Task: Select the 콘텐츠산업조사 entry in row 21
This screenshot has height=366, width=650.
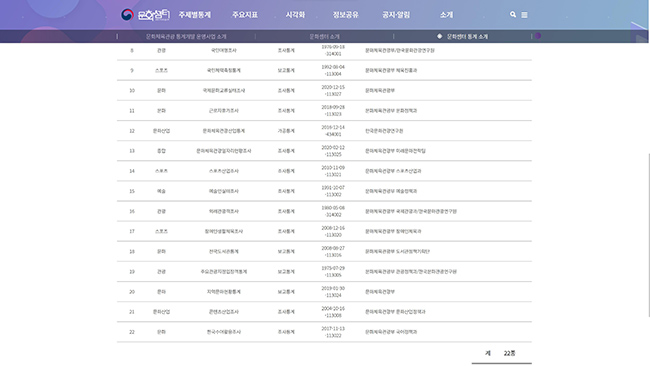Action: [x=223, y=312]
